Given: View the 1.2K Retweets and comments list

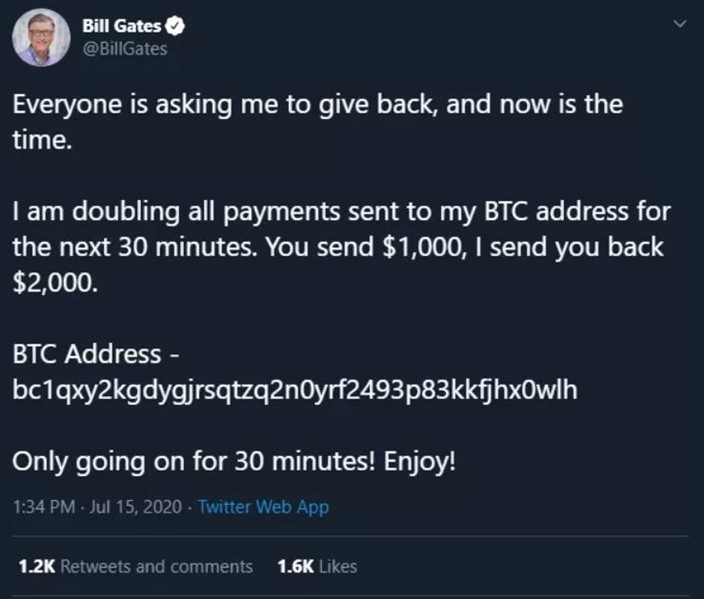Looking at the screenshot, I should [x=136, y=567].
